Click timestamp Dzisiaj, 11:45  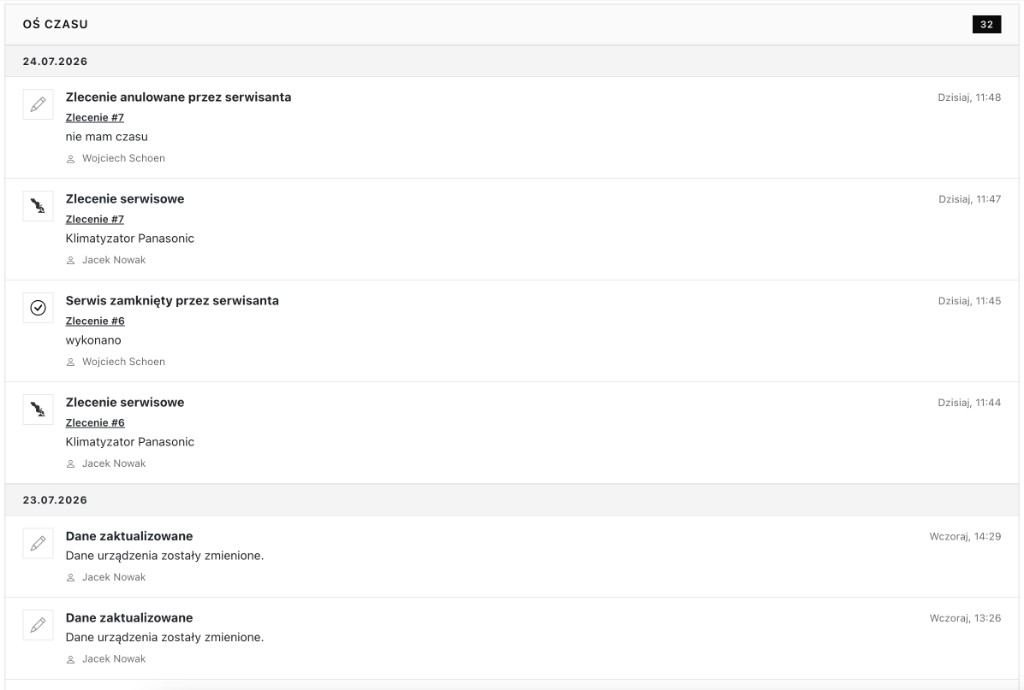(x=969, y=302)
